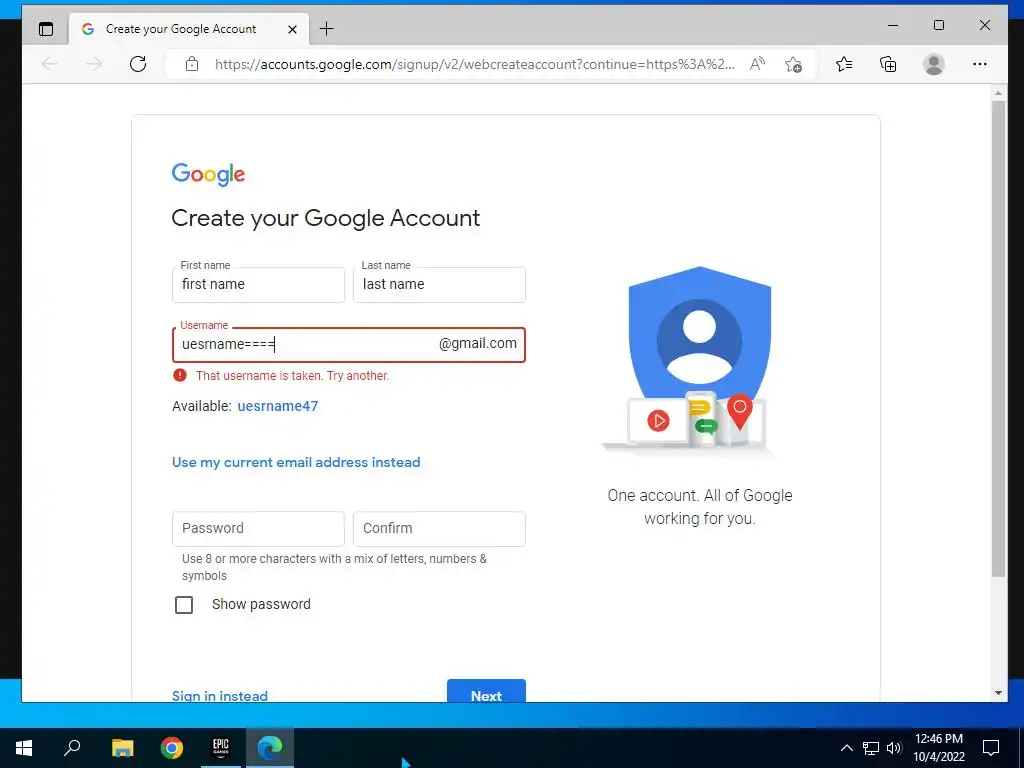
Task: Click the page scrollbar thumb
Action: click(998, 338)
